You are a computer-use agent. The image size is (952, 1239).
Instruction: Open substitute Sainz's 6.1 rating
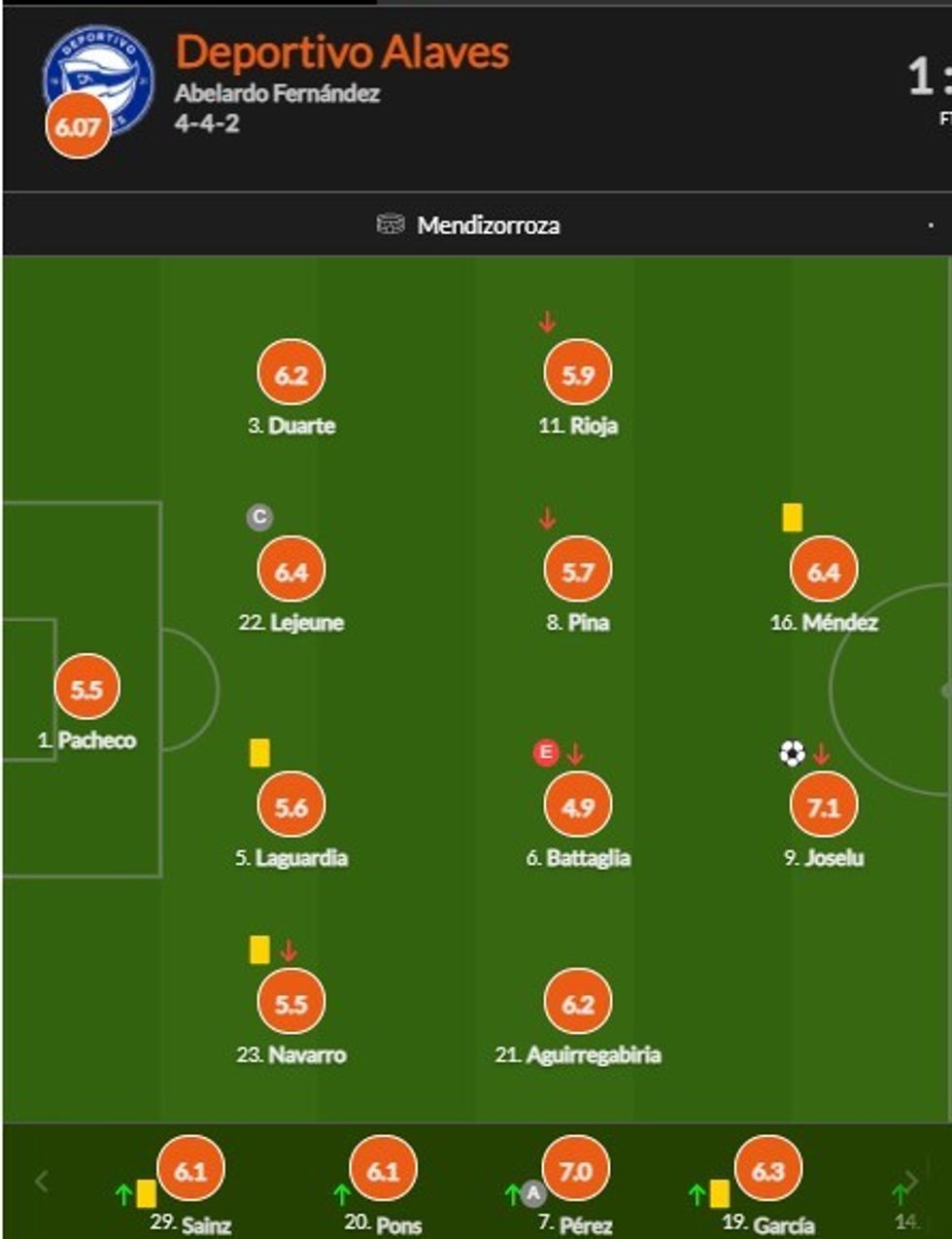click(x=190, y=1171)
